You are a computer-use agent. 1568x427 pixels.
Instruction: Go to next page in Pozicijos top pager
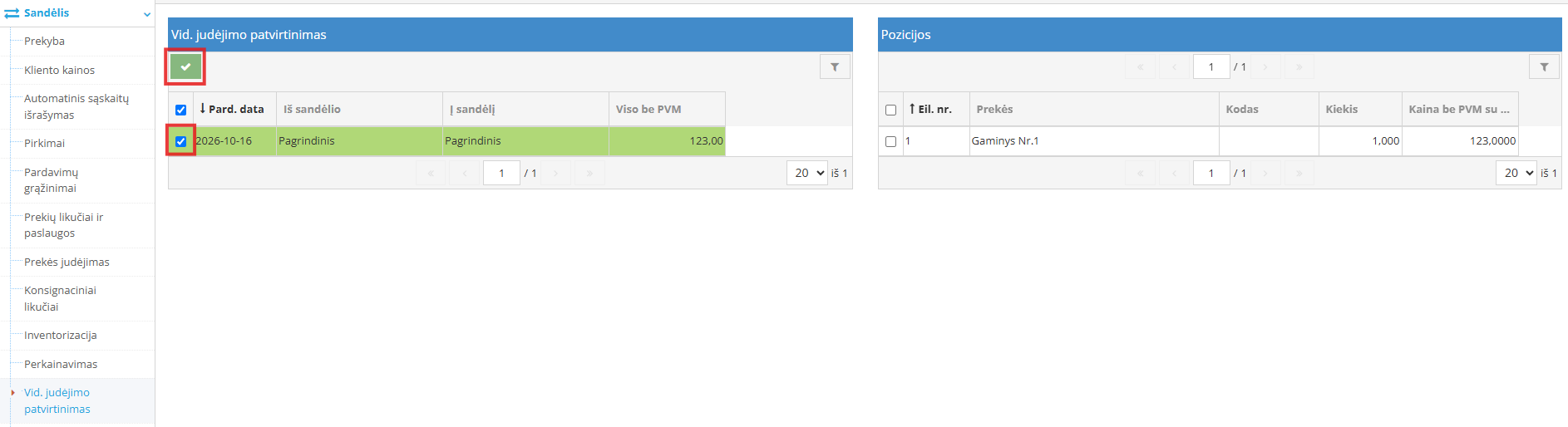pyautogui.click(x=1265, y=66)
